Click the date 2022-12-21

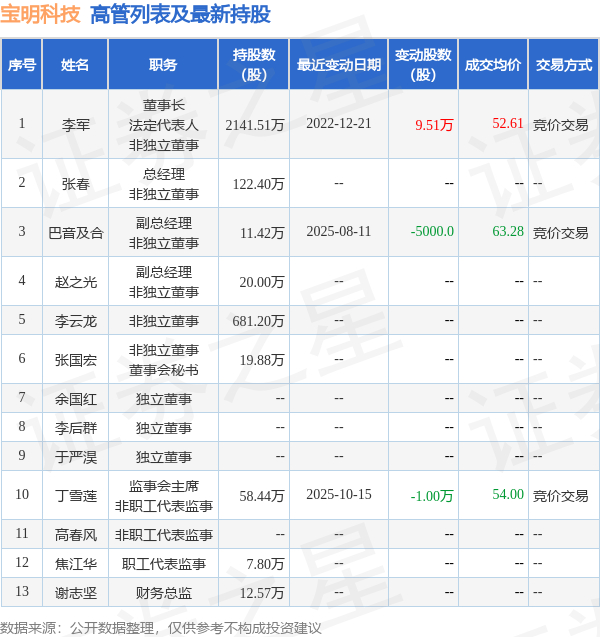pos(339,123)
